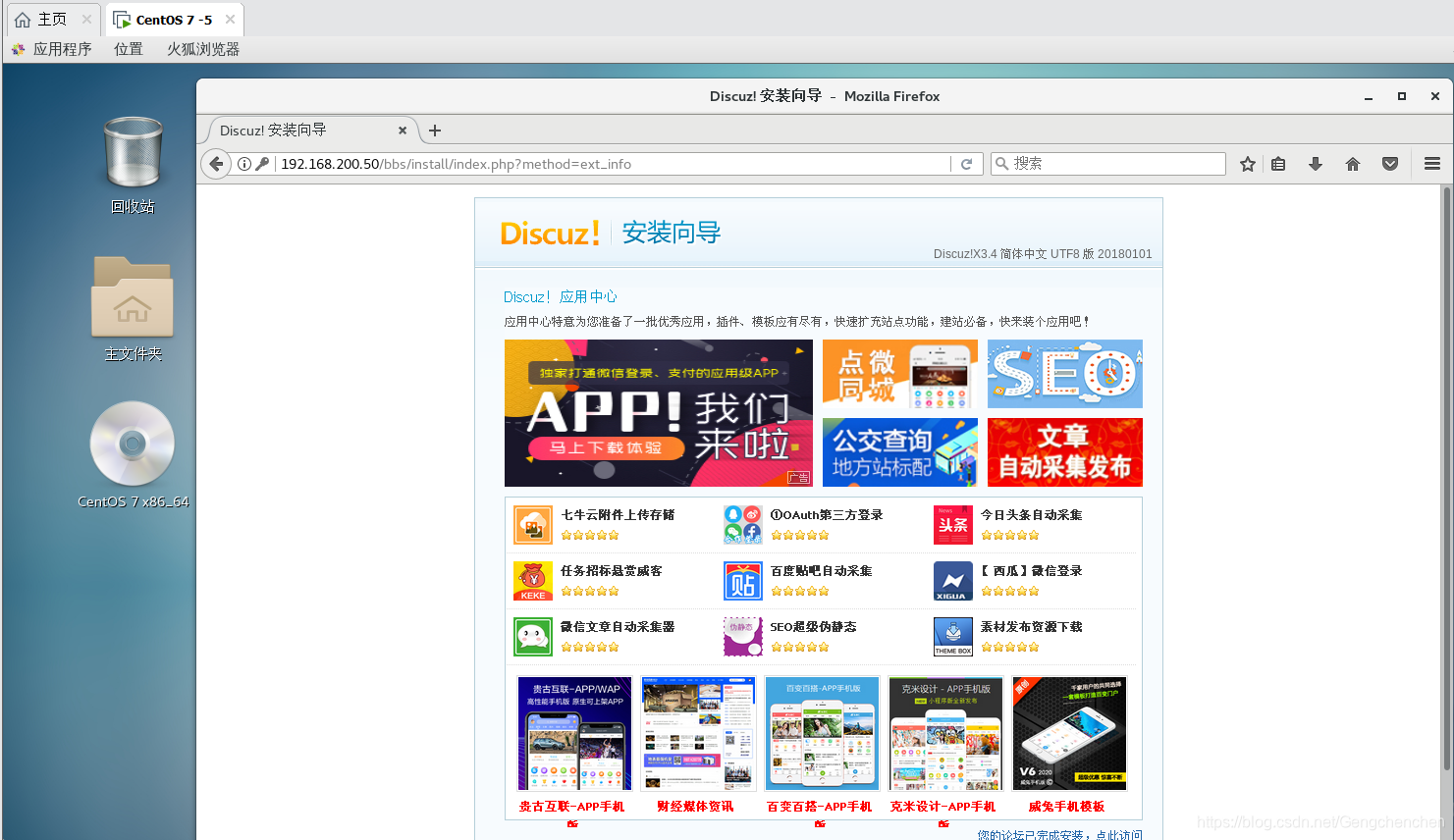Open the 贵古互联-APP手机 red link
Image resolution: width=1454 pixels, height=840 pixels.
[571, 807]
